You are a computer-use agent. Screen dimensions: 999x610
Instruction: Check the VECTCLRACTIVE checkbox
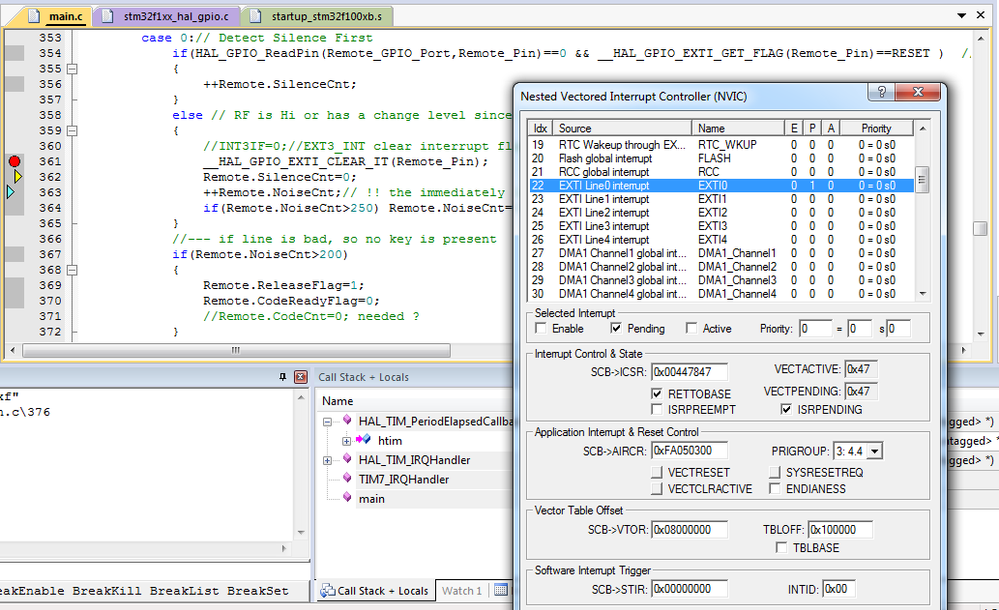[657, 489]
